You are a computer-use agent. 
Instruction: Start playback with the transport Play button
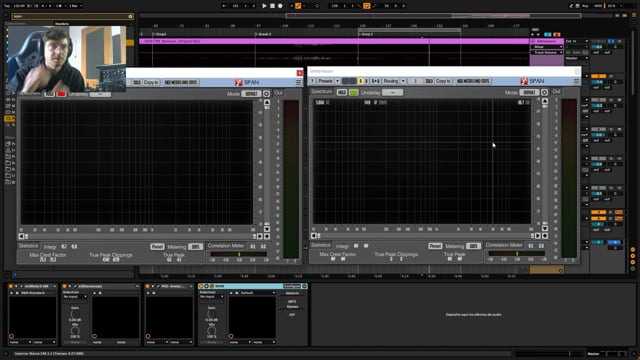[264, 6]
